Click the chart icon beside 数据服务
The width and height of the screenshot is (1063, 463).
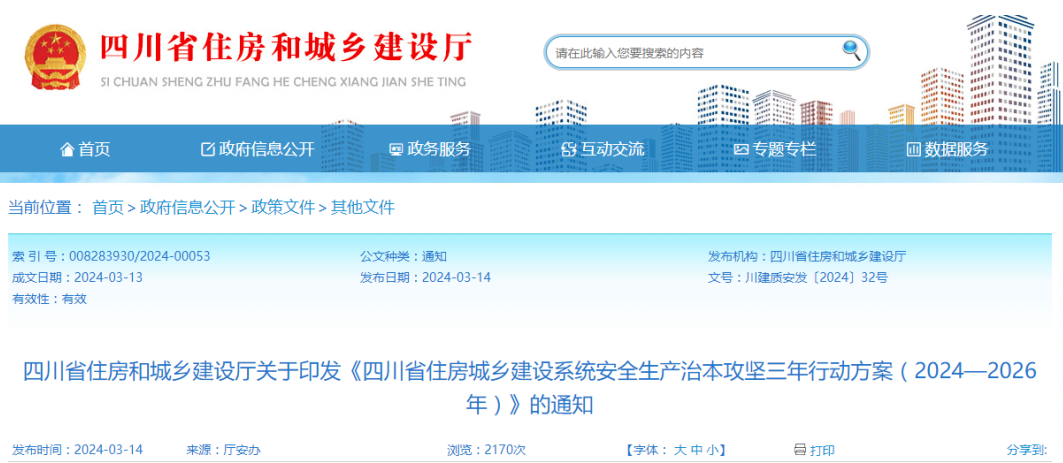(913, 149)
